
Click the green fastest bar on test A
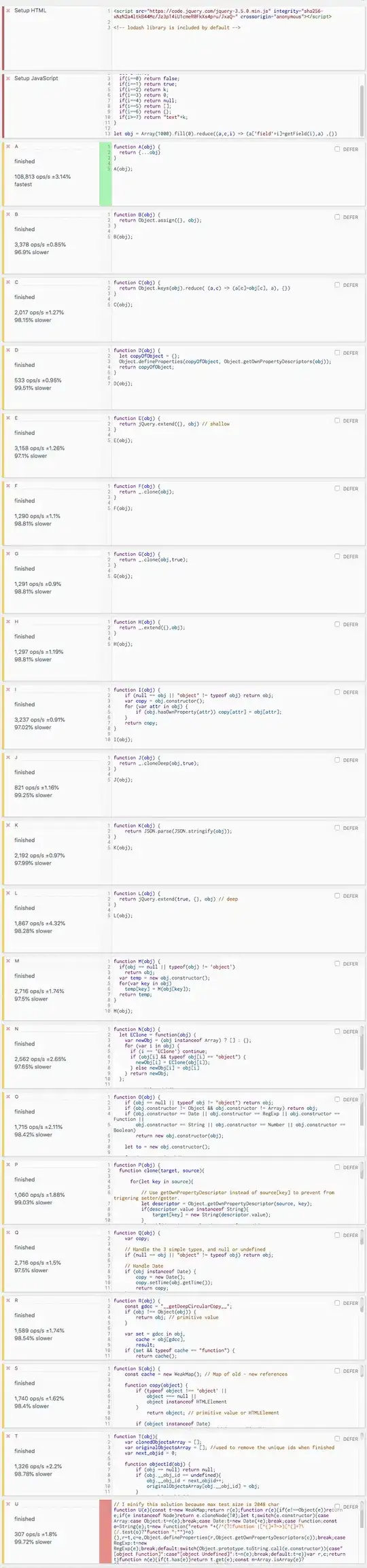point(105,173)
